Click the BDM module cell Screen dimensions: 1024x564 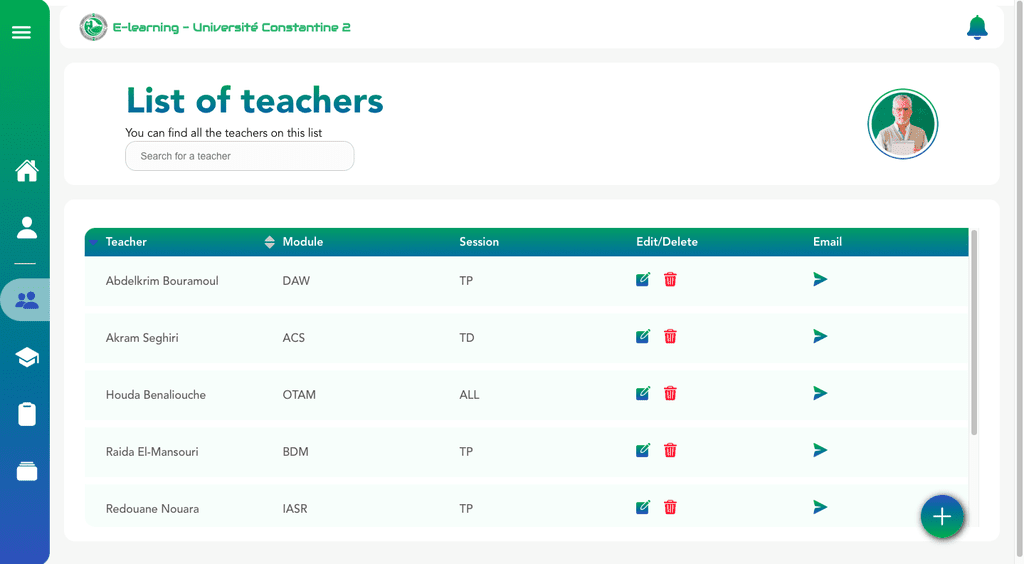point(295,451)
